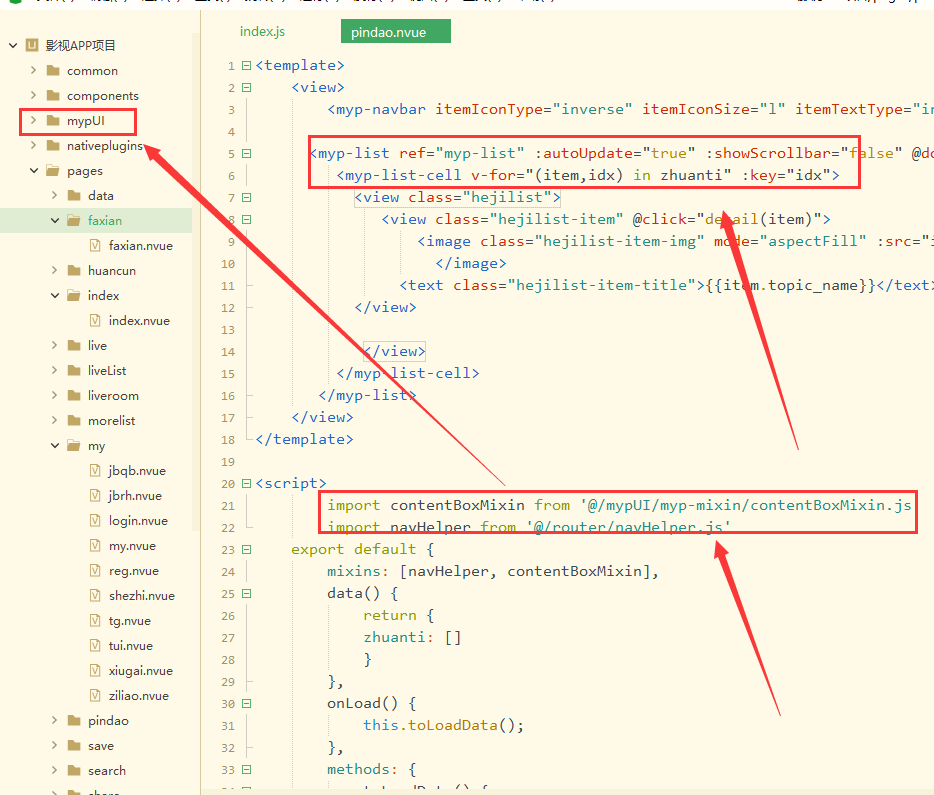Fold the hejilist-item view at line 8
The image size is (934, 795).
247,220
